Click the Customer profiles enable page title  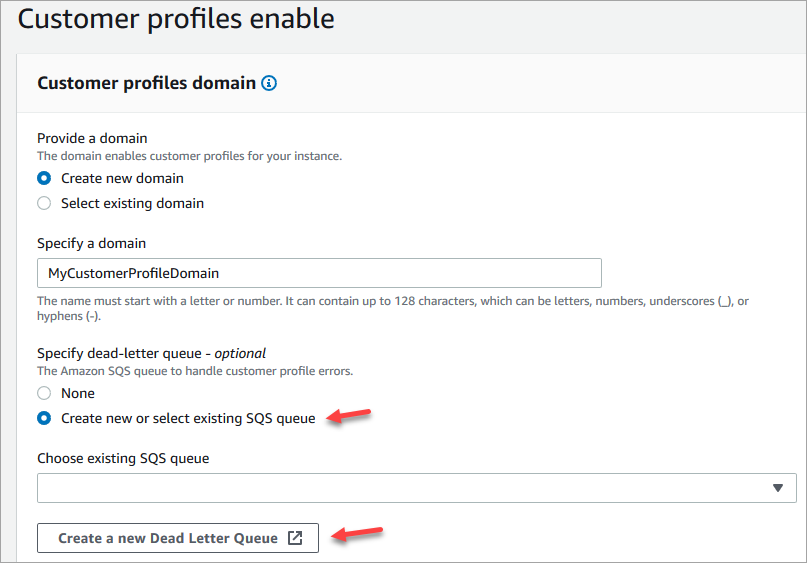(x=176, y=19)
